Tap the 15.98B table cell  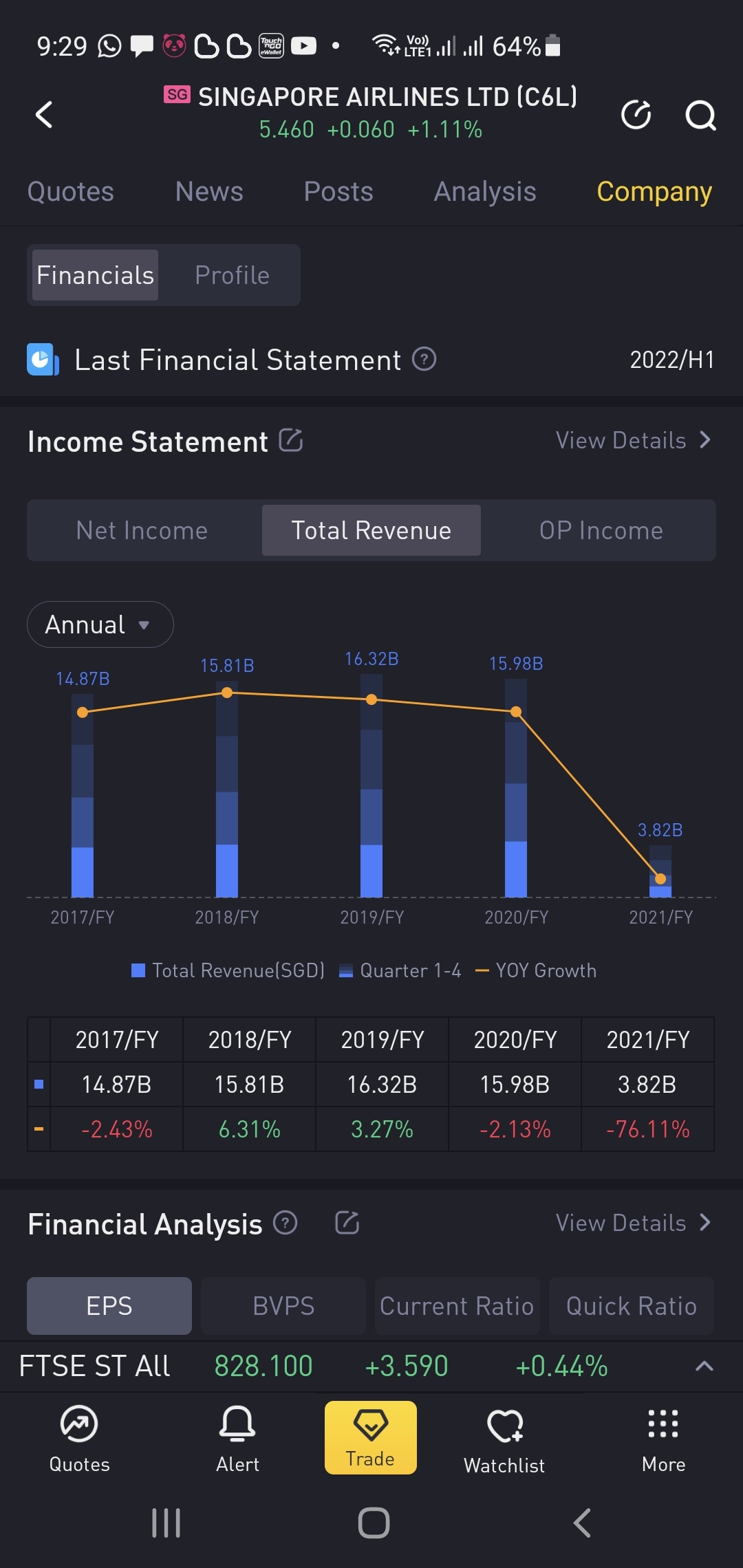[515, 1085]
